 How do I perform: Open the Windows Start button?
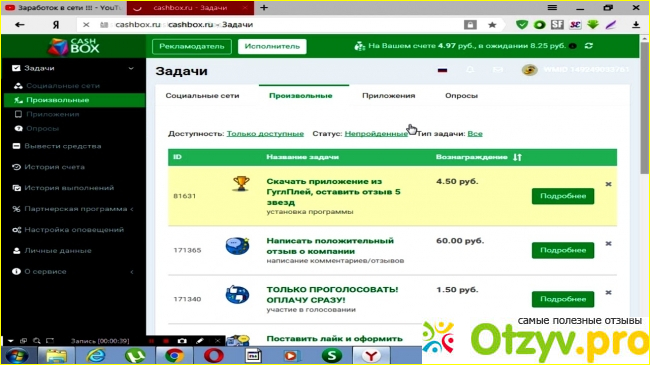17,355
